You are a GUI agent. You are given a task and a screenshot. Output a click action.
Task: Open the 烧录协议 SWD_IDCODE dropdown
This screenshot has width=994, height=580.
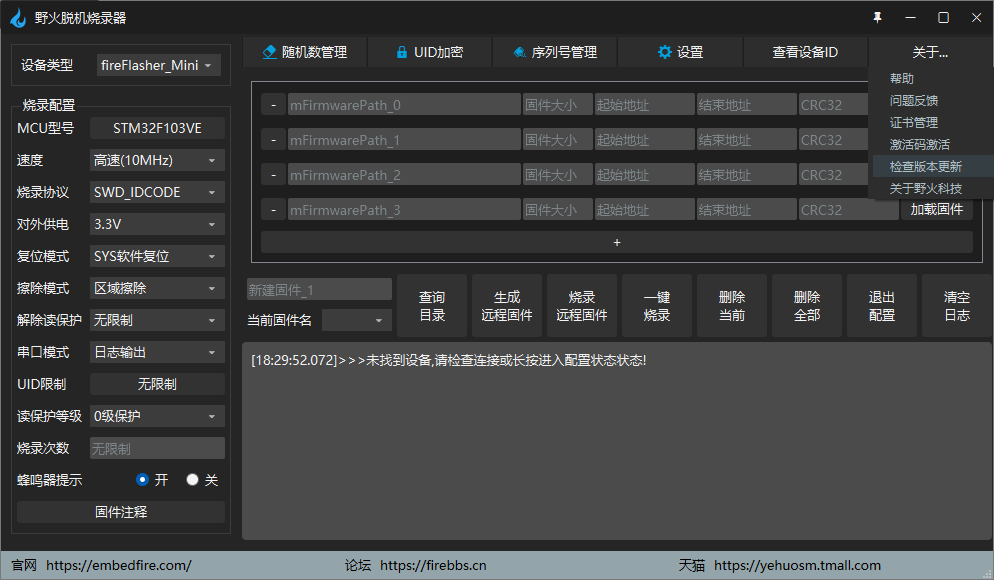157,192
